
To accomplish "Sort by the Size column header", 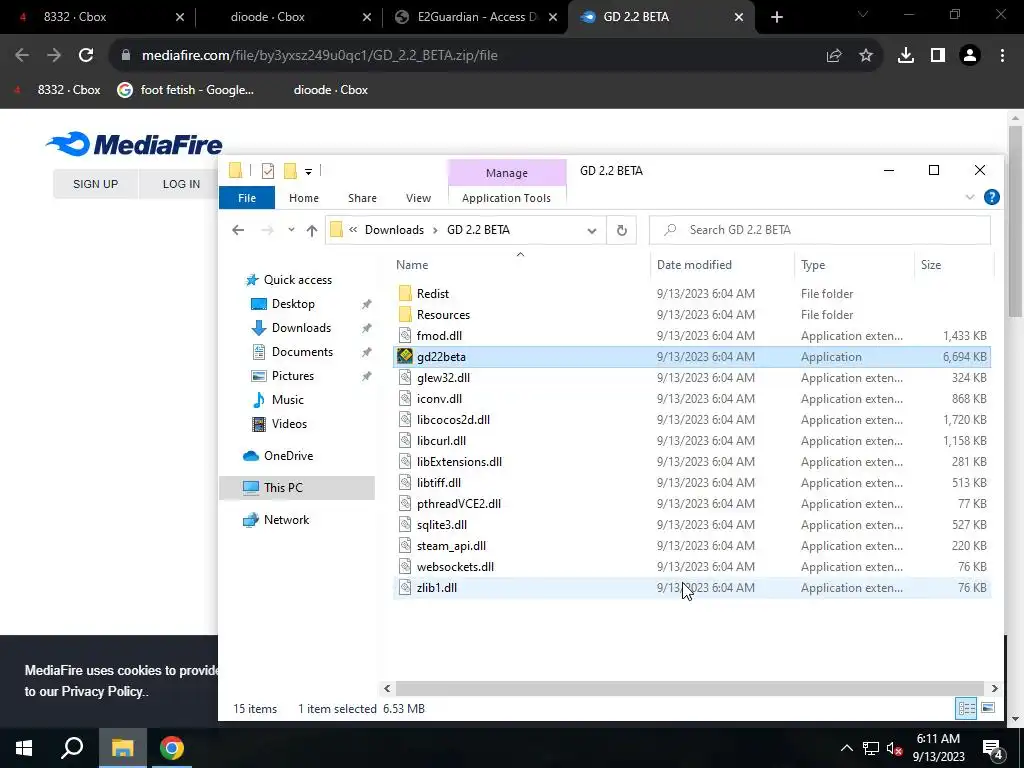I will (931, 264).
